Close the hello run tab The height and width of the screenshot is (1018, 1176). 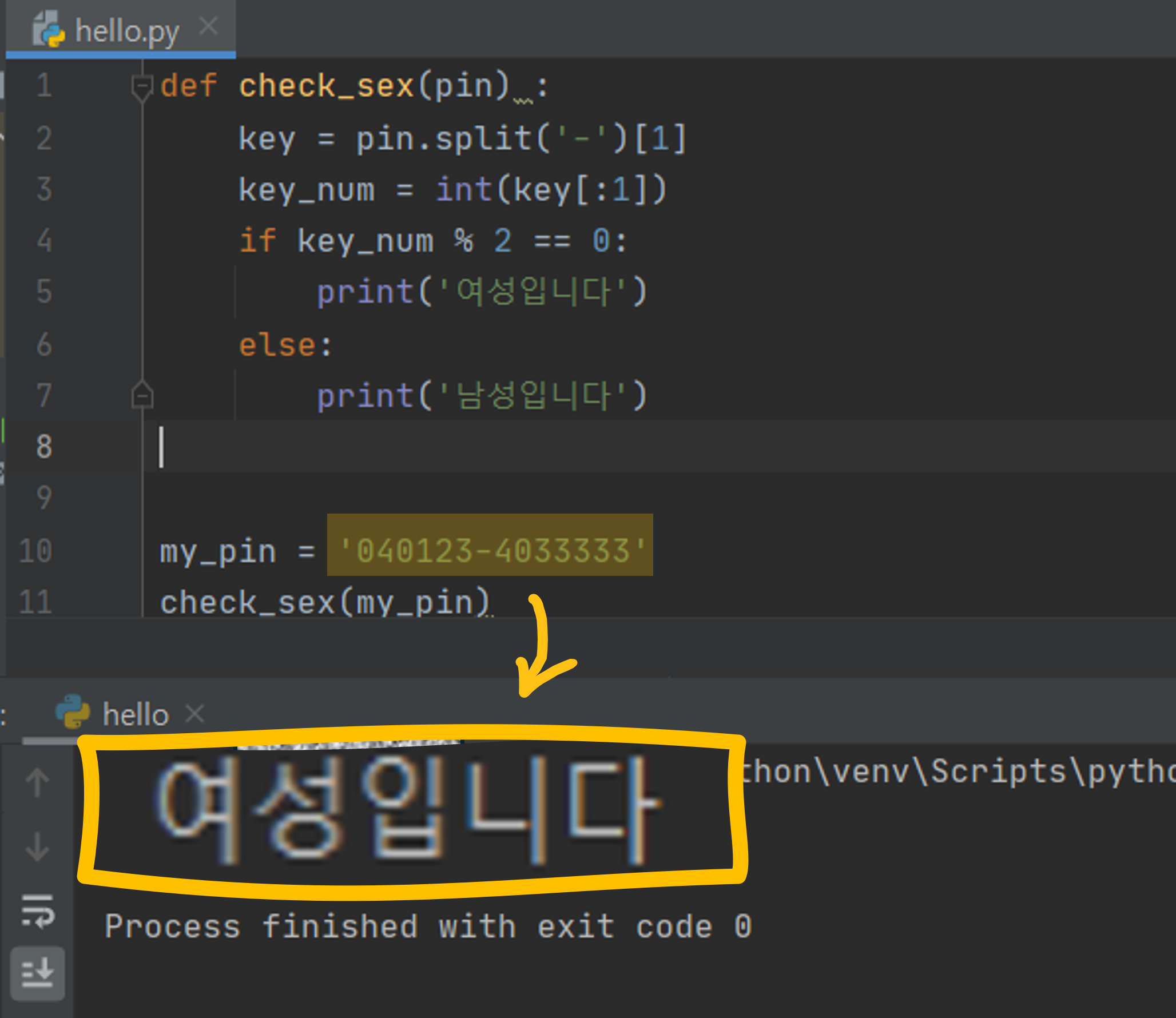pyautogui.click(x=195, y=714)
